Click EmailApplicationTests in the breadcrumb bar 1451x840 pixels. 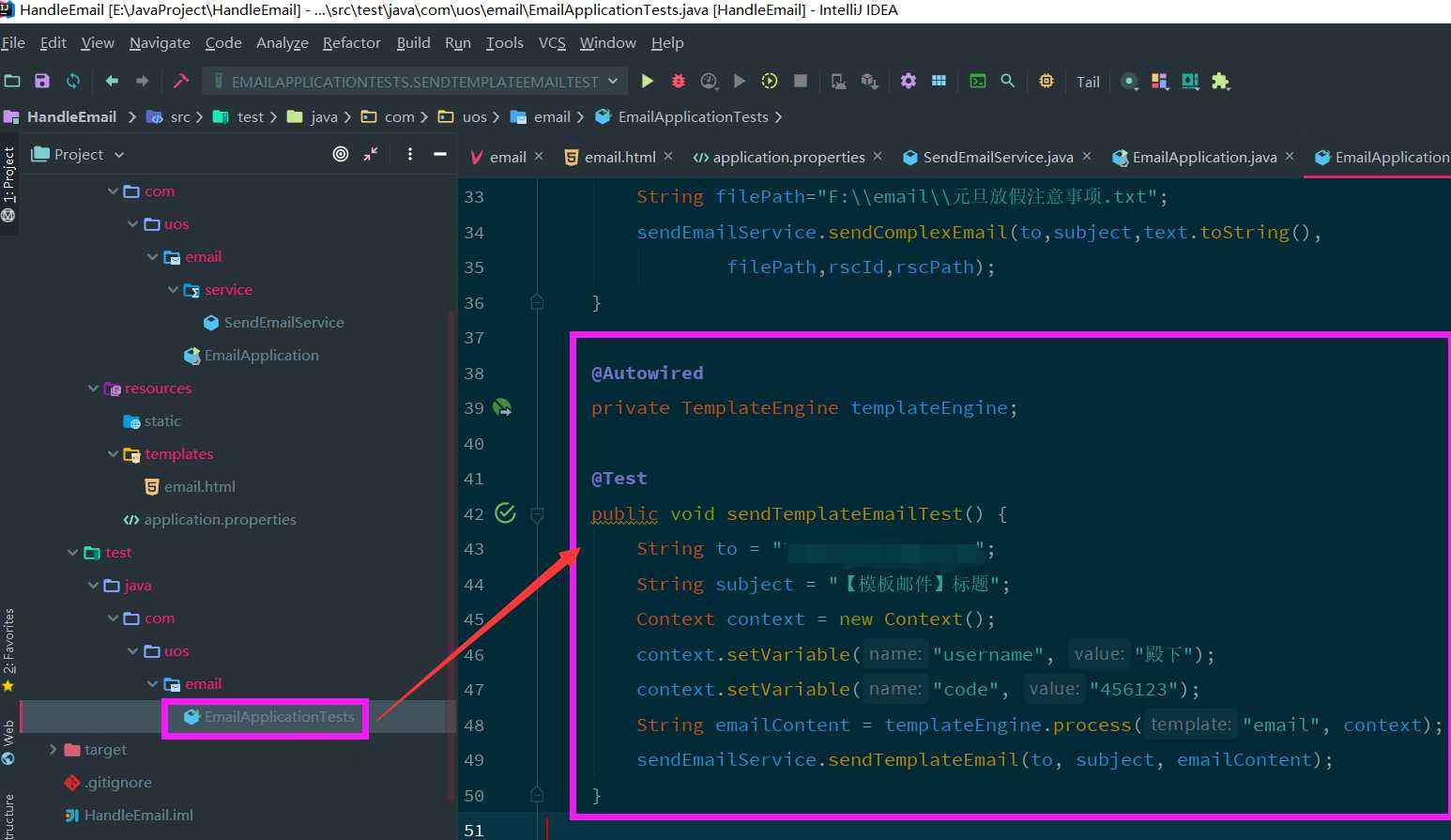coord(694,116)
